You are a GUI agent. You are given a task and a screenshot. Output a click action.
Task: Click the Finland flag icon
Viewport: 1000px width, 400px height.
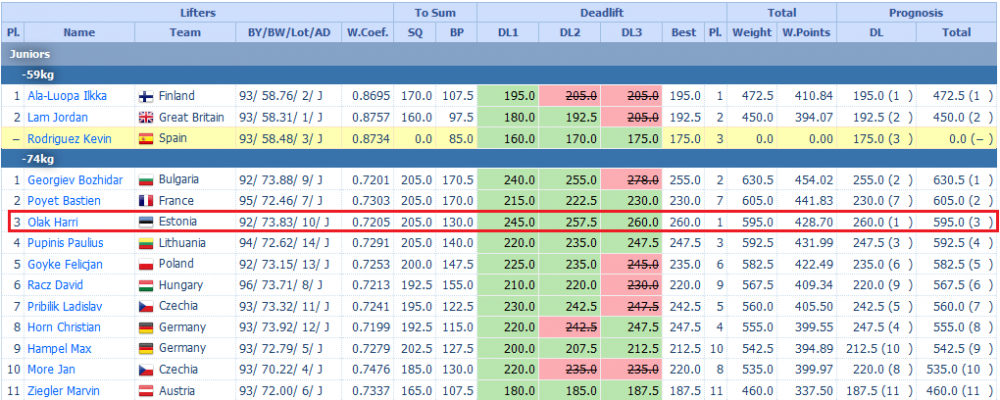146,96
